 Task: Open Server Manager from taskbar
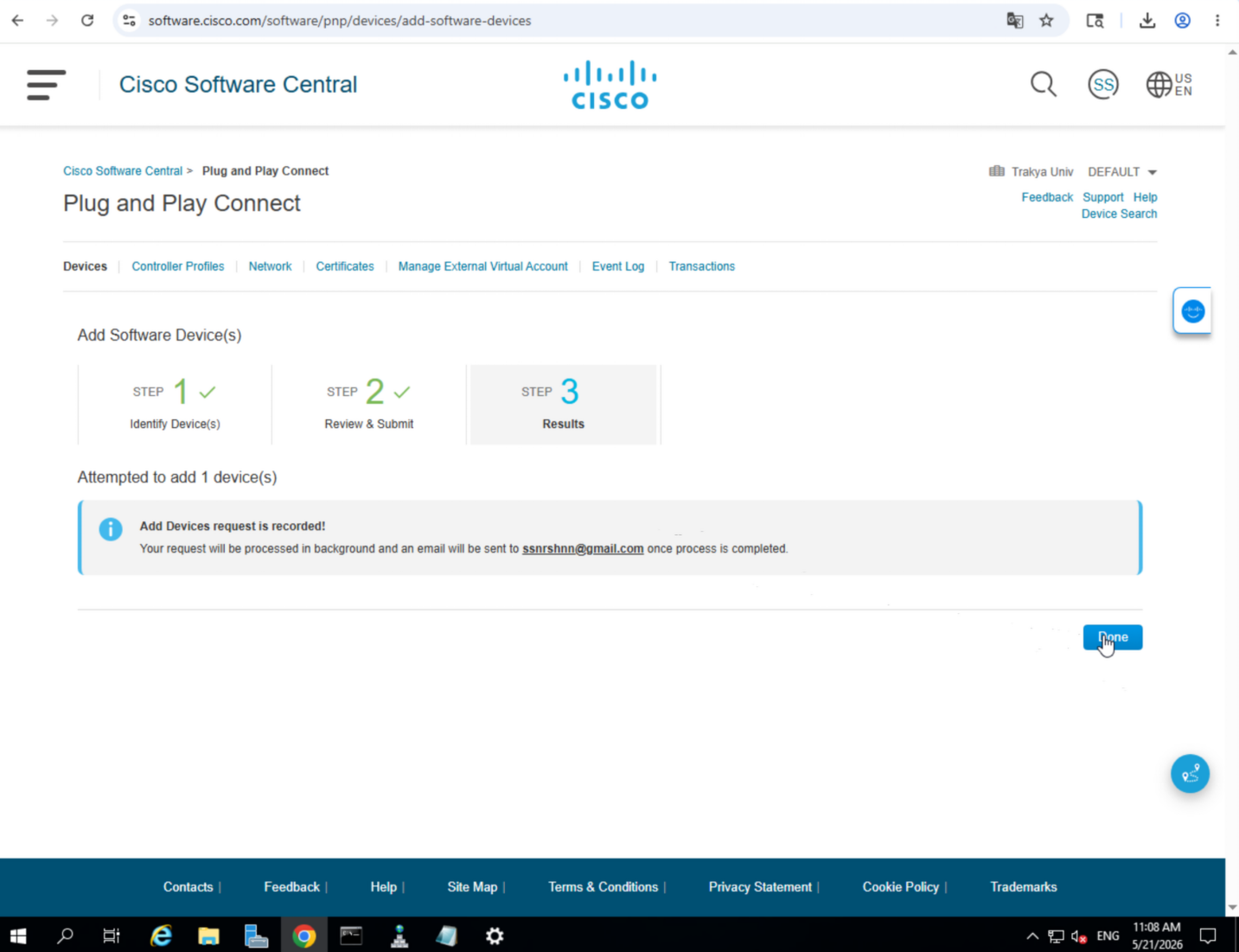(256, 936)
